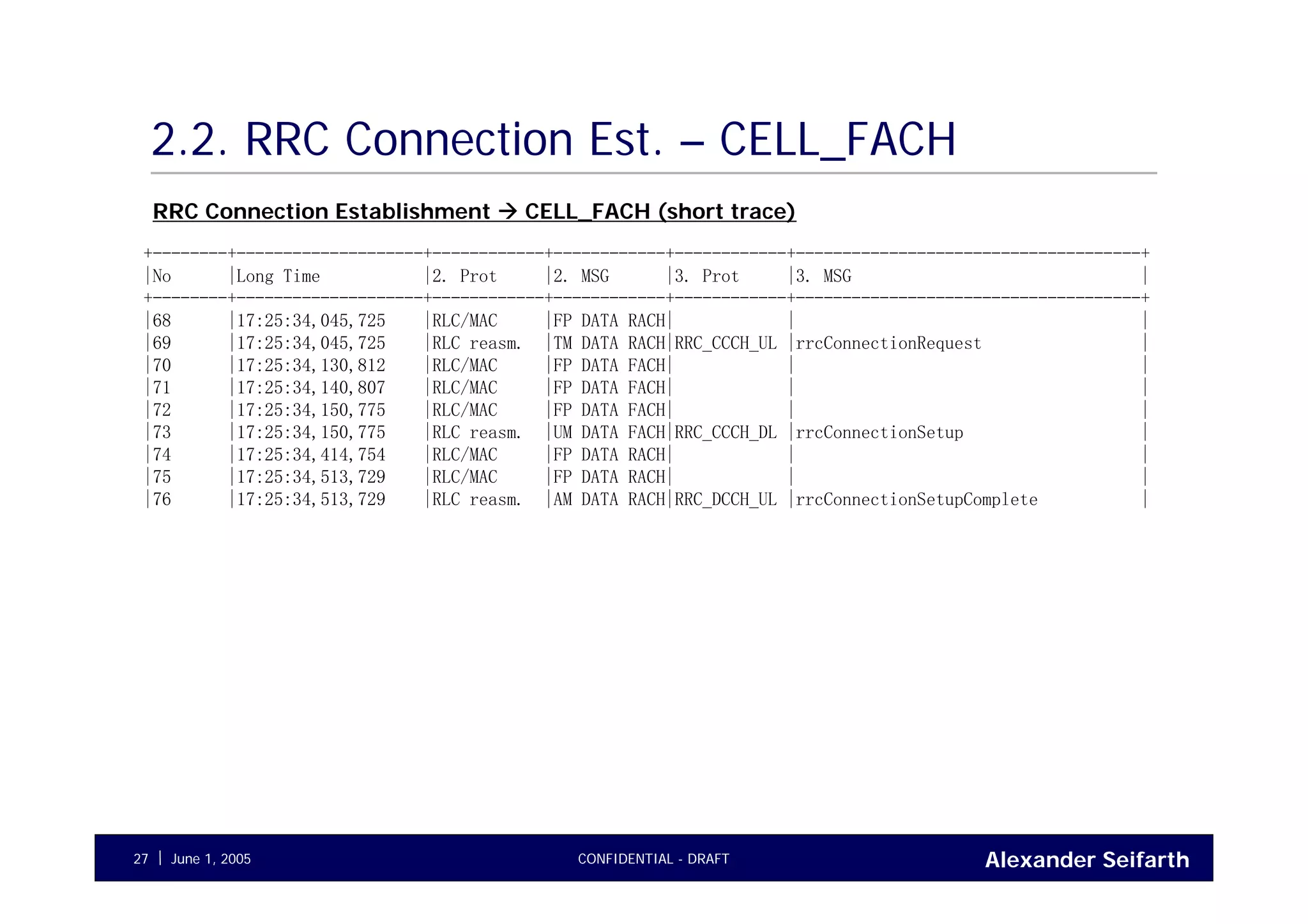Click the timestamp 17:25:34,130,812

tap(311, 365)
